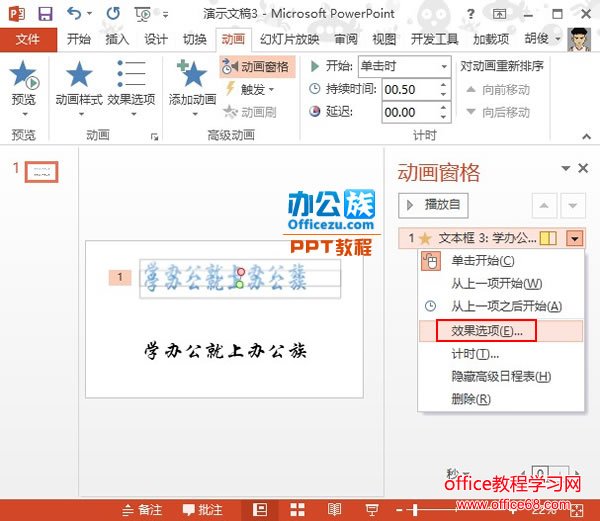Click 向前移动 in the ribbon

[498, 90]
